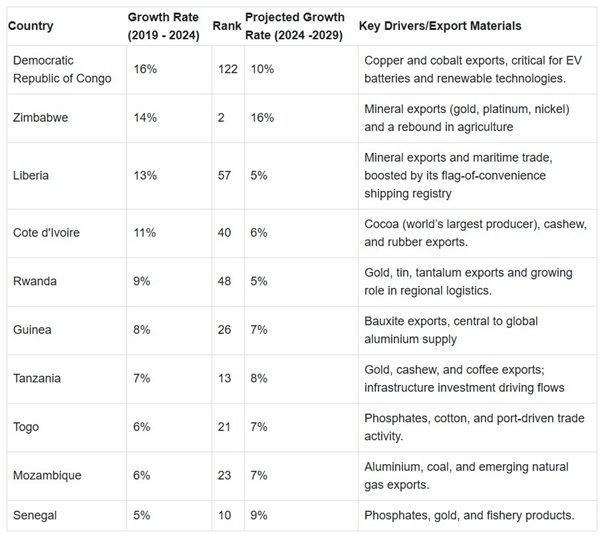Viewport: 600px width, 536px height.
Task: Click the Copper and cobalt exports description
Action: click(467, 69)
